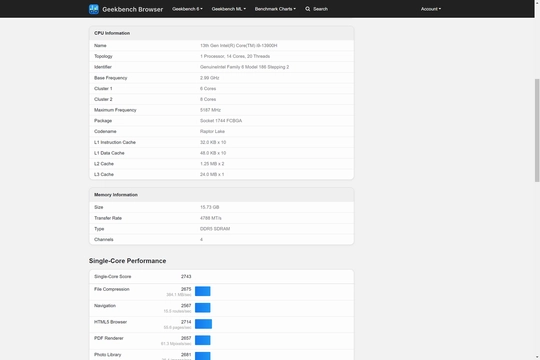Click the CPU Information section header
The height and width of the screenshot is (360, 540).
[x=221, y=33]
